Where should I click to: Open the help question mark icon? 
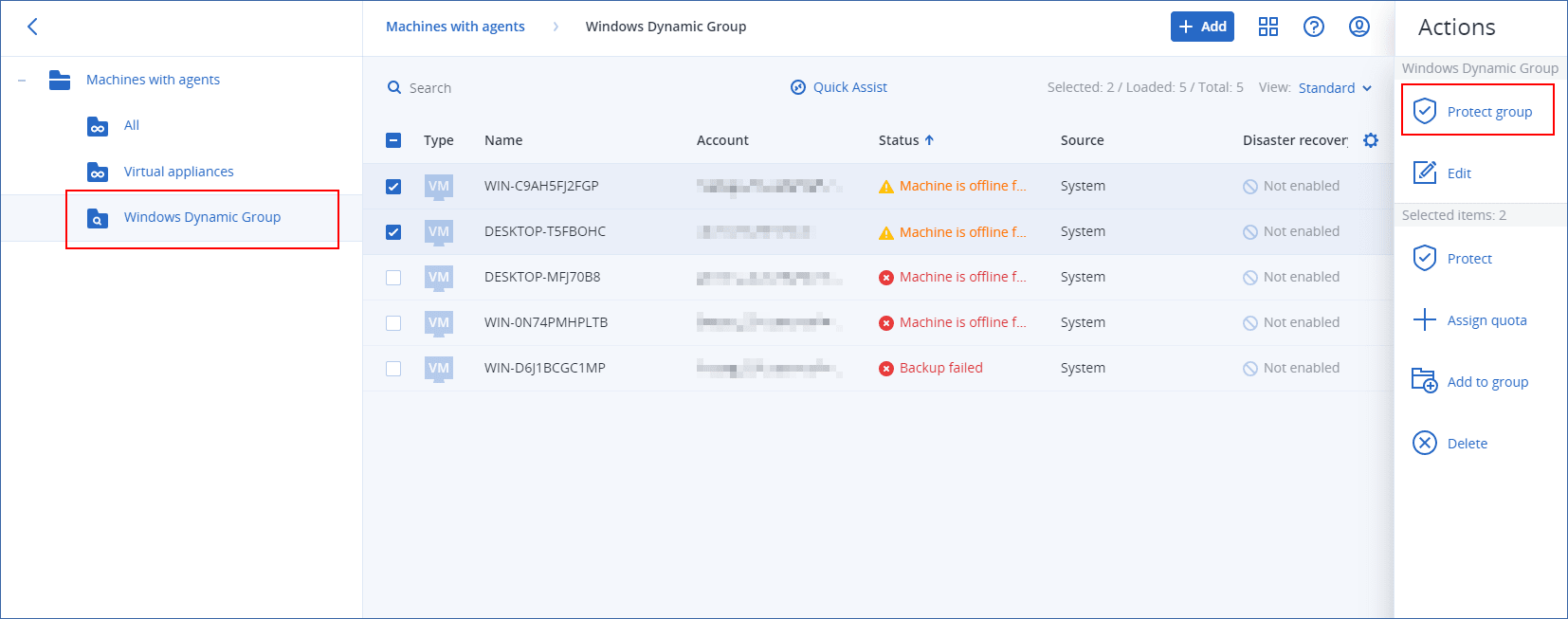[1313, 27]
